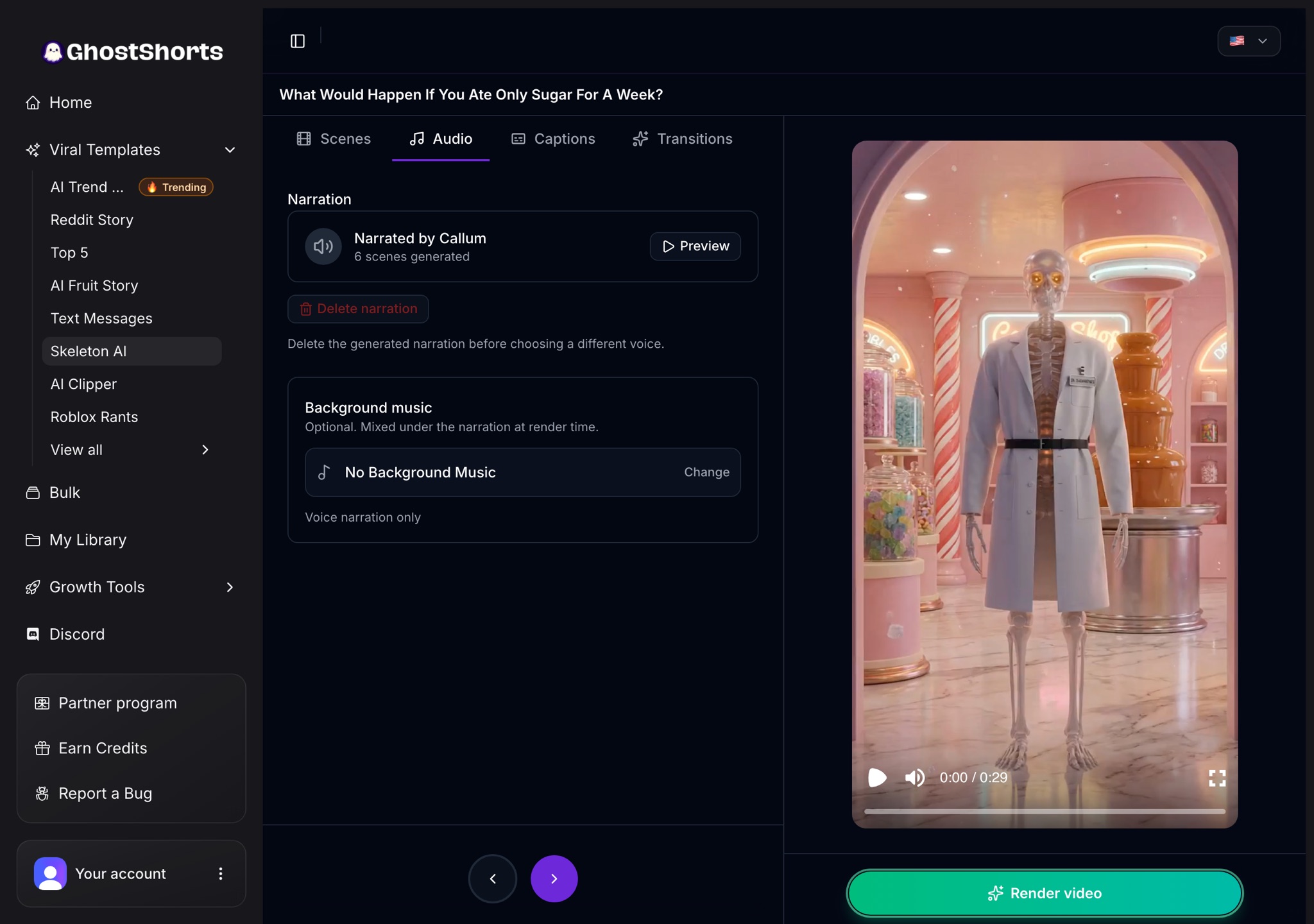
Task: Click Delete narration button
Action: (358, 309)
